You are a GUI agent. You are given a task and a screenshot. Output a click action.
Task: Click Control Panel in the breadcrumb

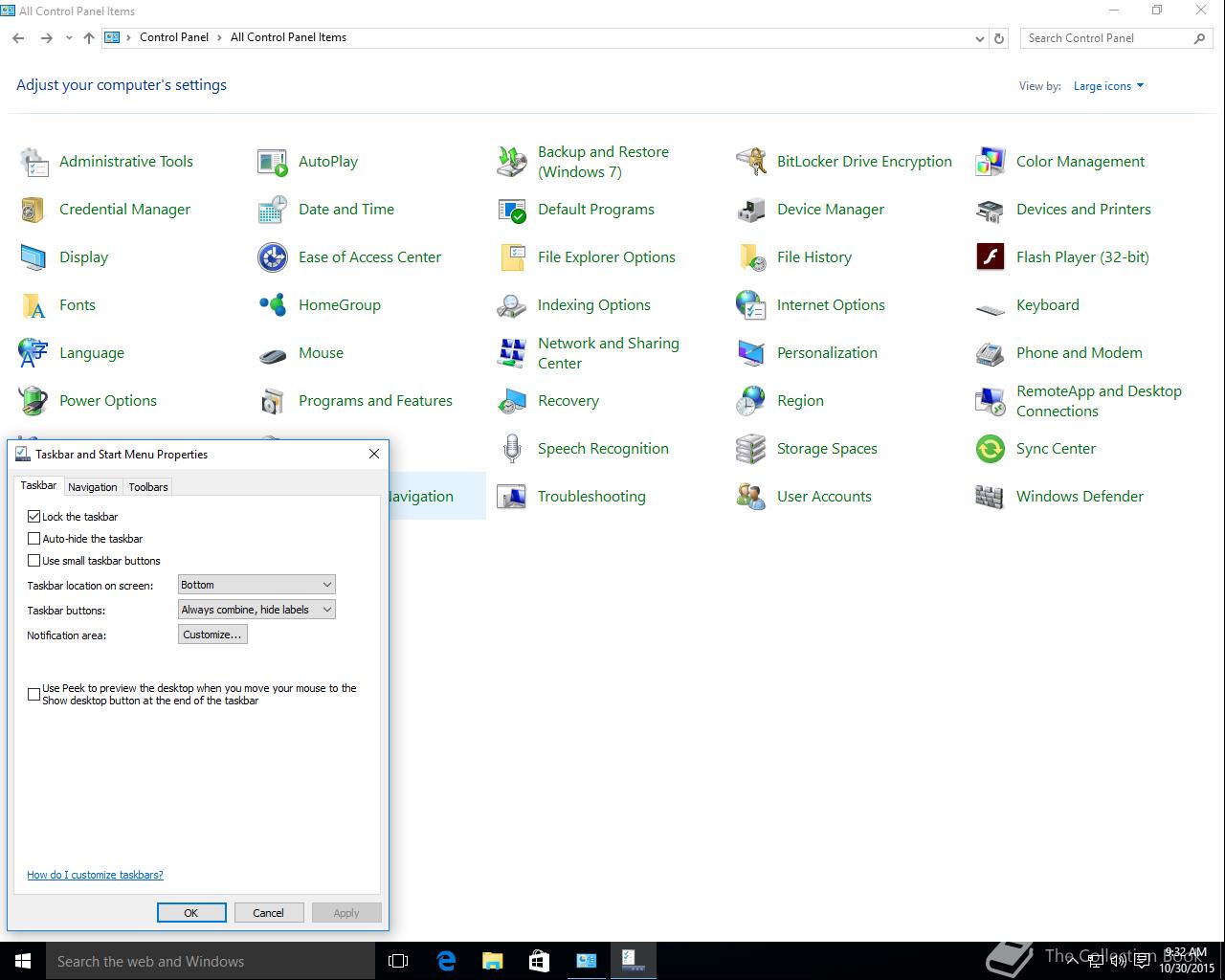tap(174, 37)
